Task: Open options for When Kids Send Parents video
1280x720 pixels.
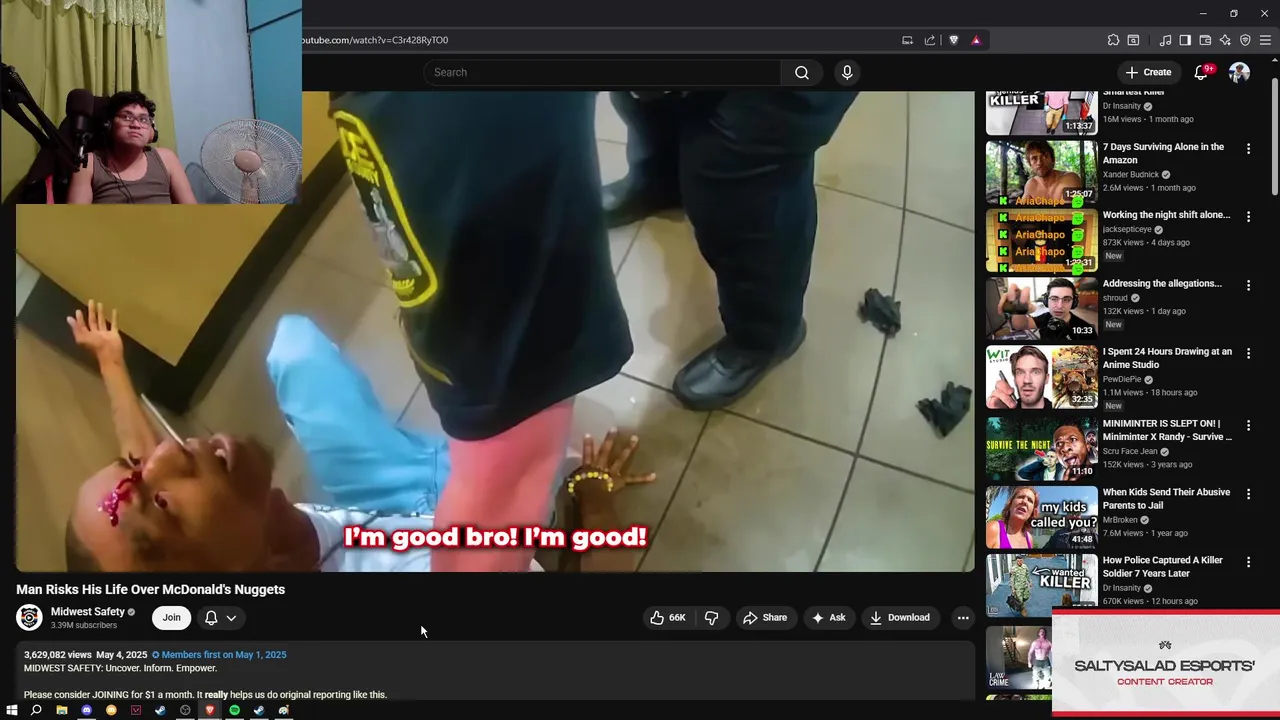Action: click(1248, 494)
